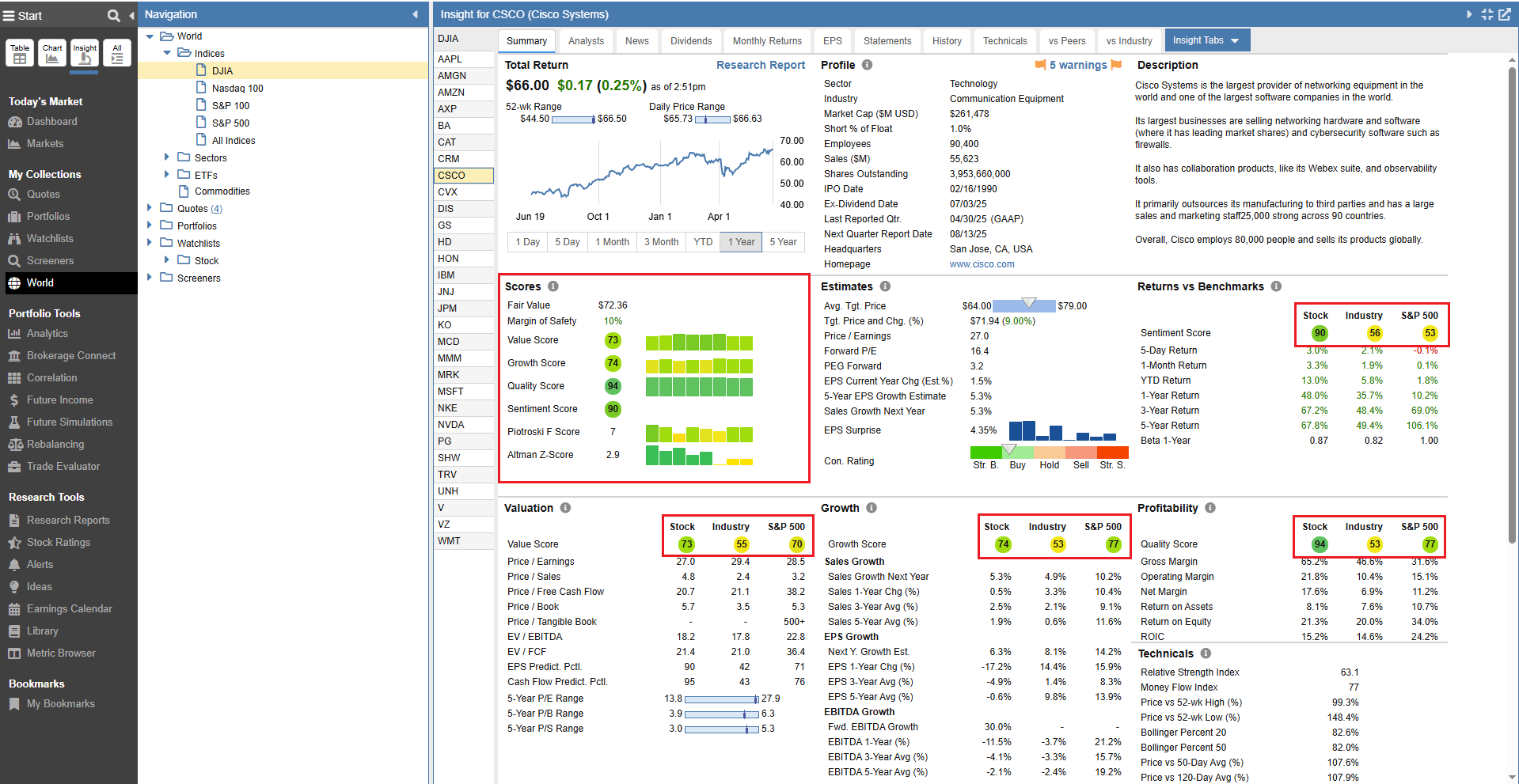Click the search magnifier icon
The image size is (1519, 784).
pos(114,15)
